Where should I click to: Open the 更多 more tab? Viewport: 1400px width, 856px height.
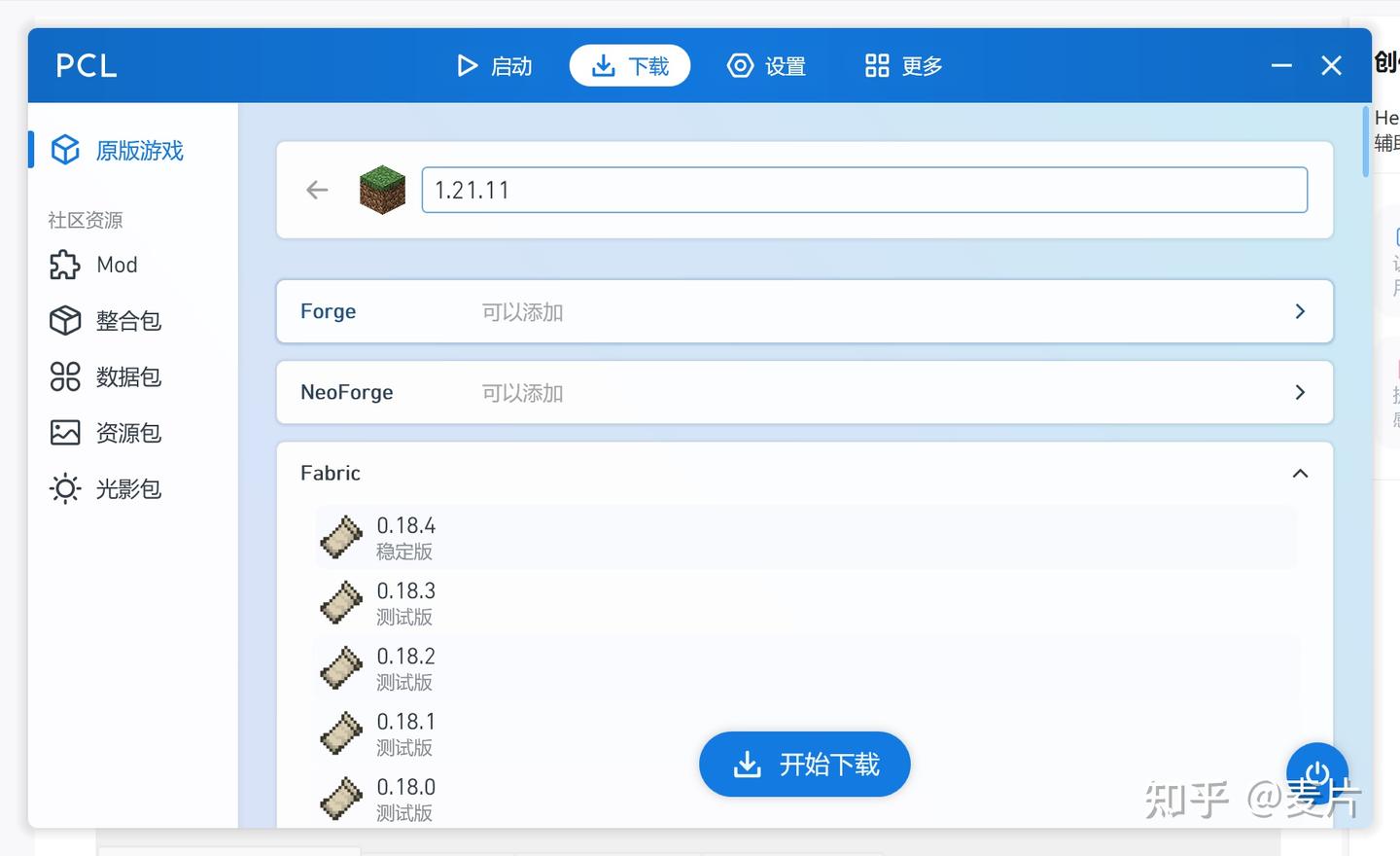[x=904, y=66]
